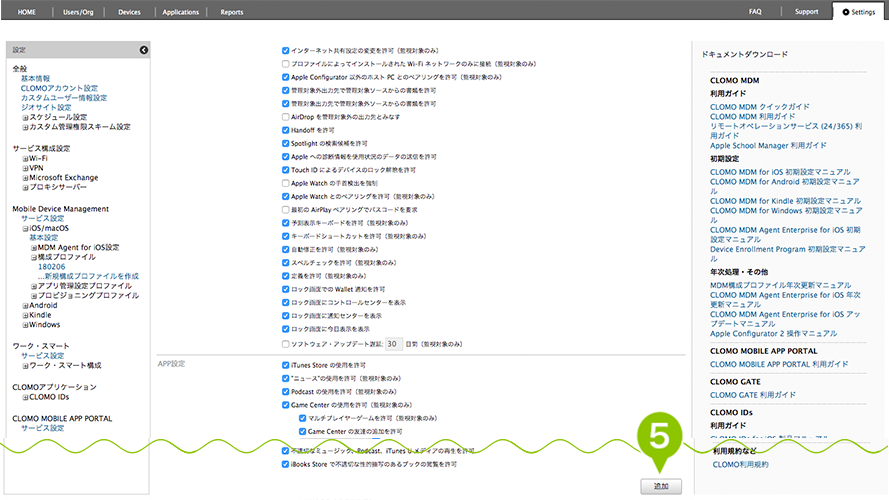Image resolution: width=889 pixels, height=500 pixels.
Task: Go to the HOME menu
Action: click(x=27, y=12)
